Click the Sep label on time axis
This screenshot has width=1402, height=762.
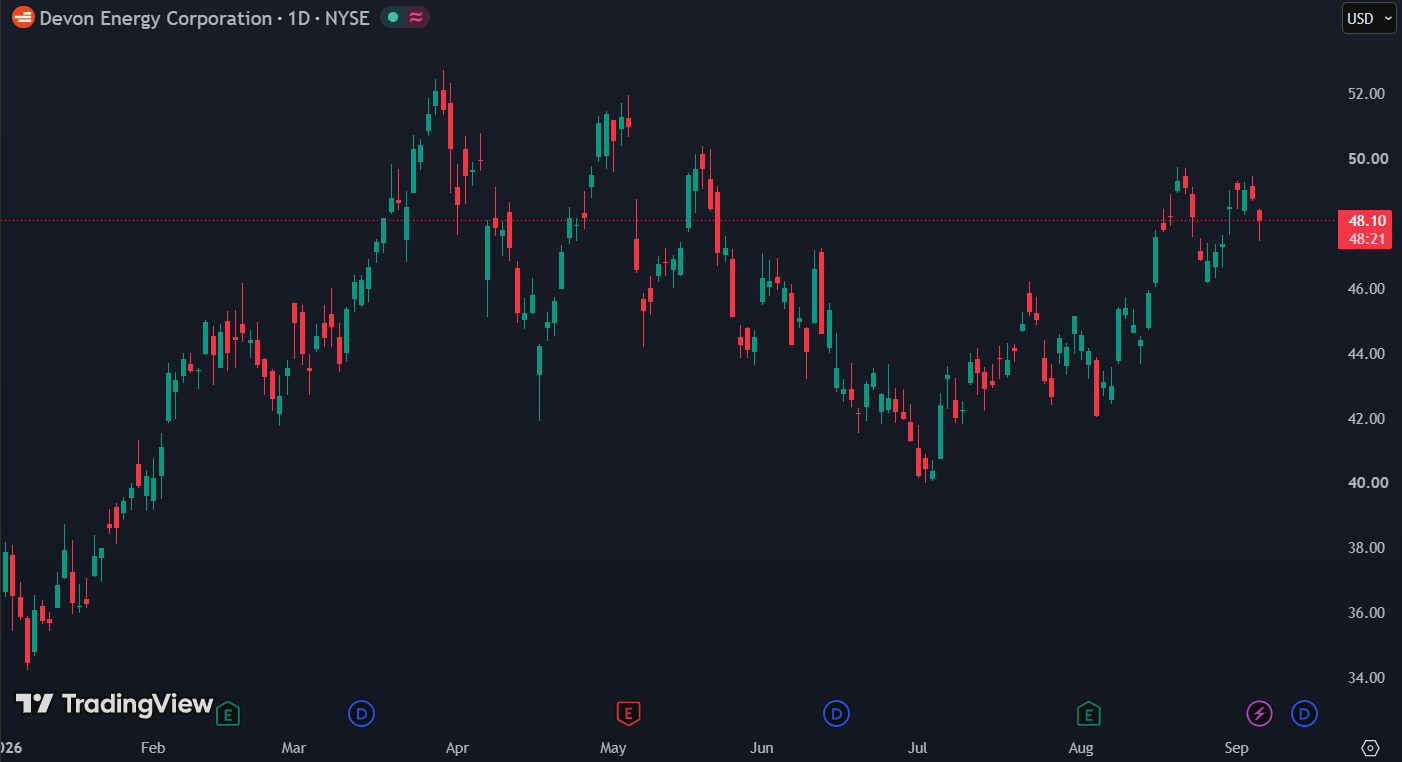point(1237,748)
